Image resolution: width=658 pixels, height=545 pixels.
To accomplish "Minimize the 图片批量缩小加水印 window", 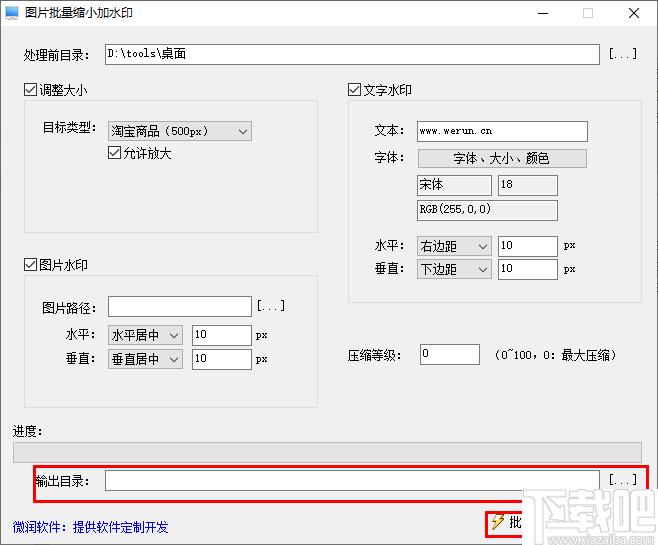I will (543, 13).
